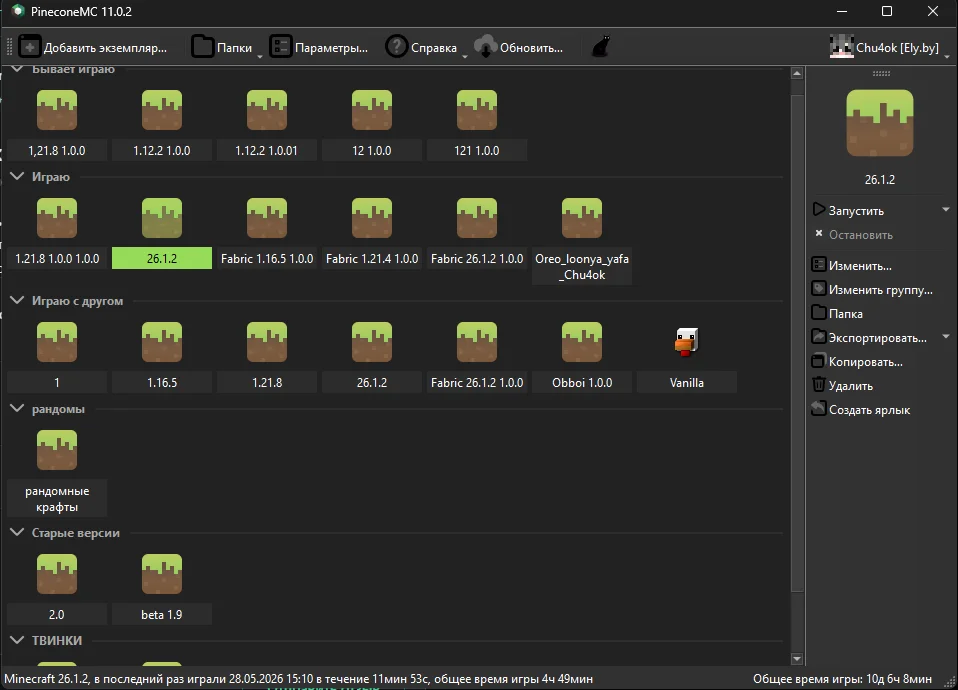This screenshot has height=690, width=958.
Task: Open the Папки folder toolbar button
Action: 221,47
